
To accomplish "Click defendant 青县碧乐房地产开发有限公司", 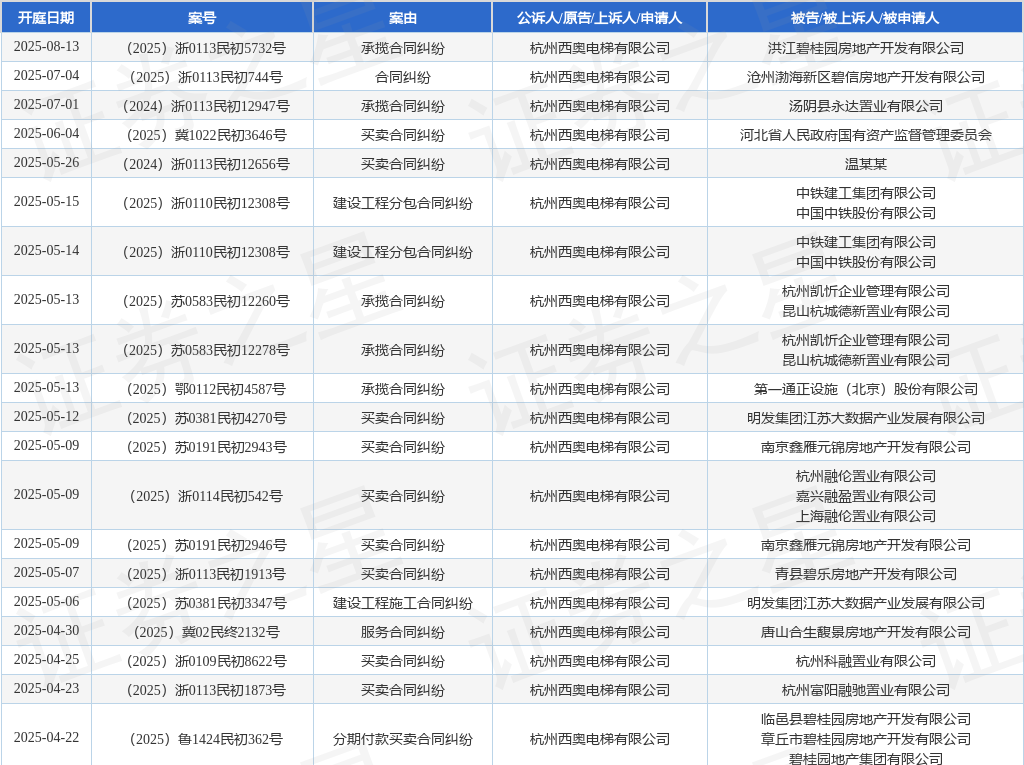I will [866, 574].
